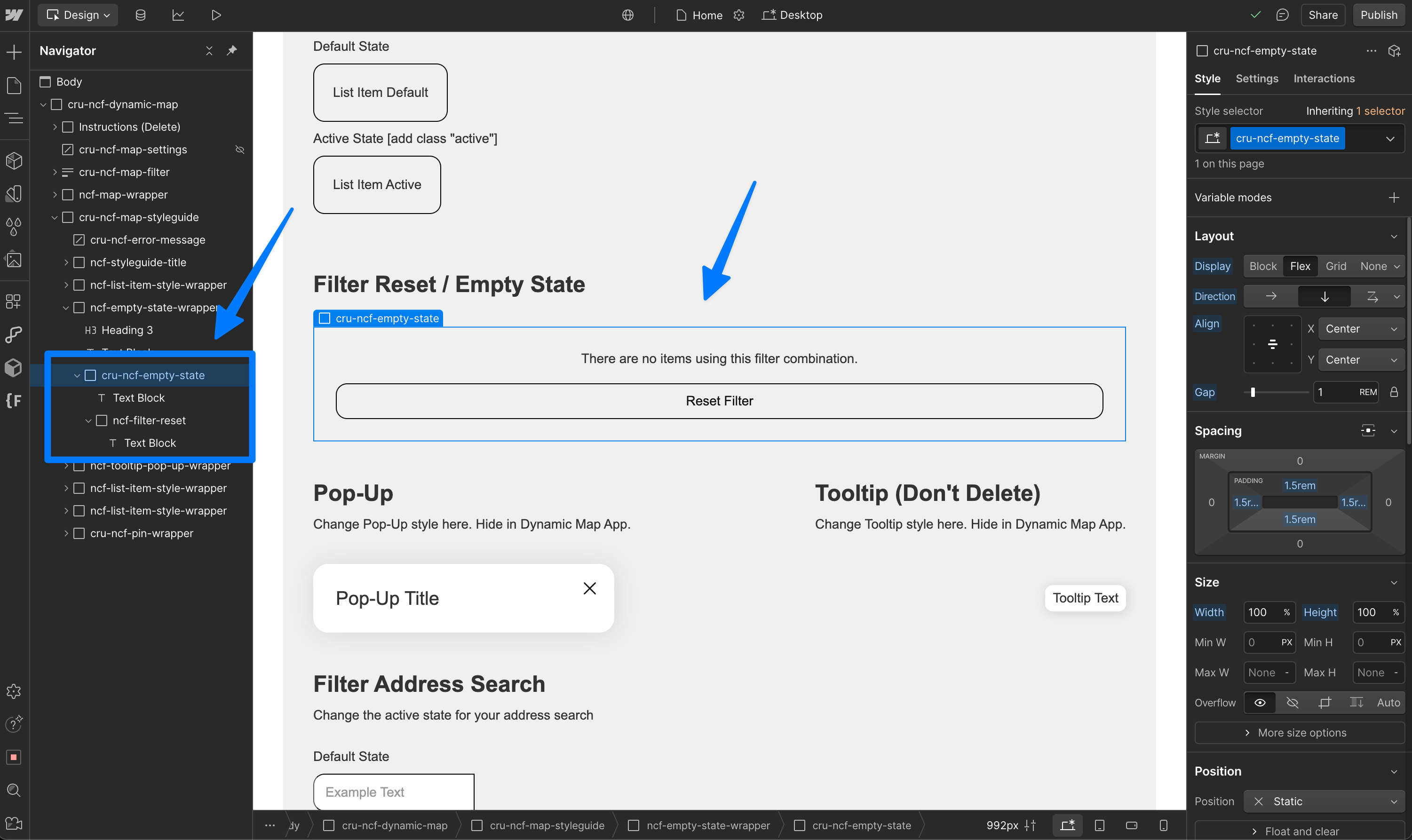Viewport: 1412px width, 840px height.
Task: Close the Pop-Up with X
Action: [590, 589]
